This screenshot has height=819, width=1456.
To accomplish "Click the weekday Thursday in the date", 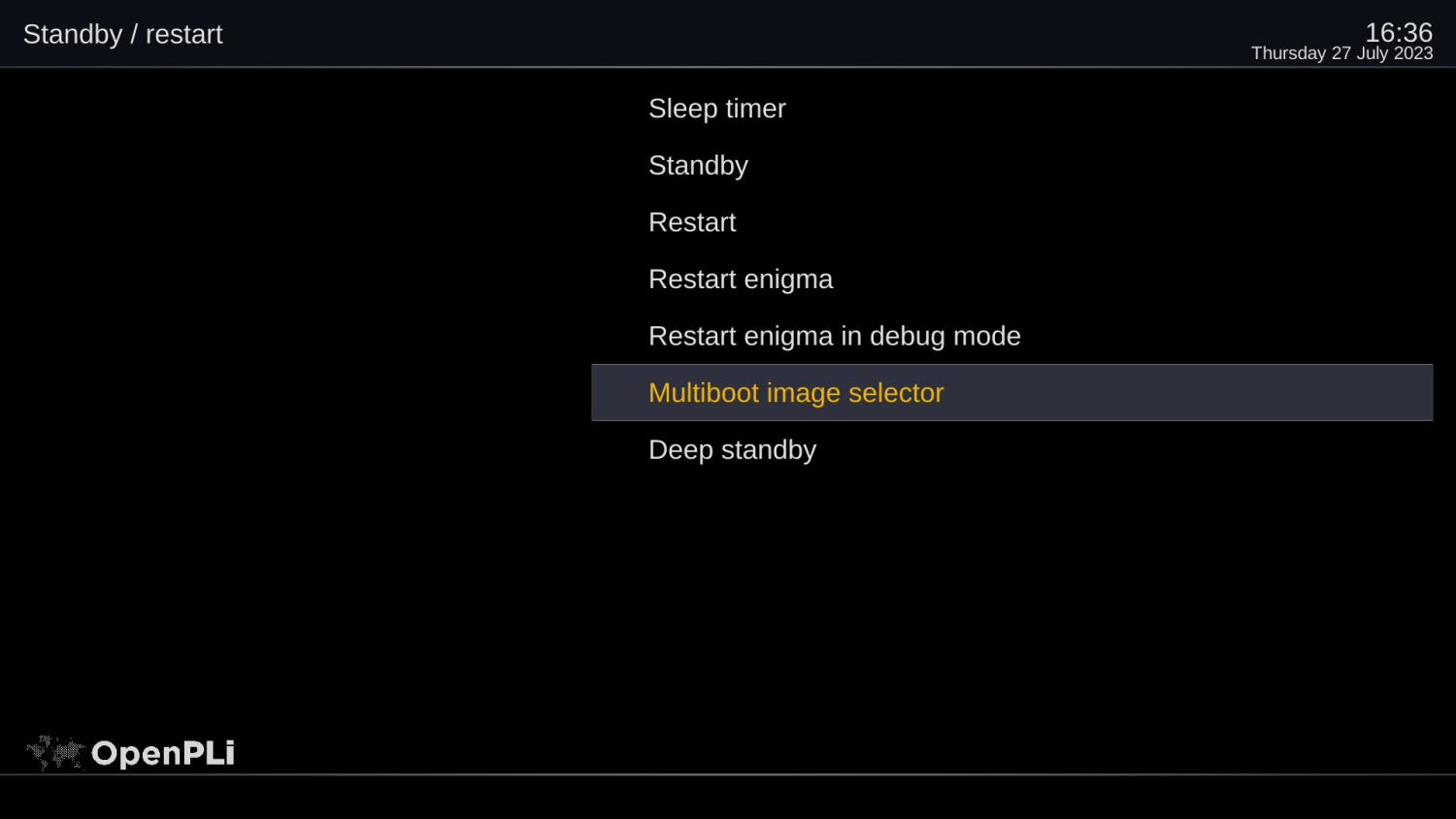I will click(1288, 53).
